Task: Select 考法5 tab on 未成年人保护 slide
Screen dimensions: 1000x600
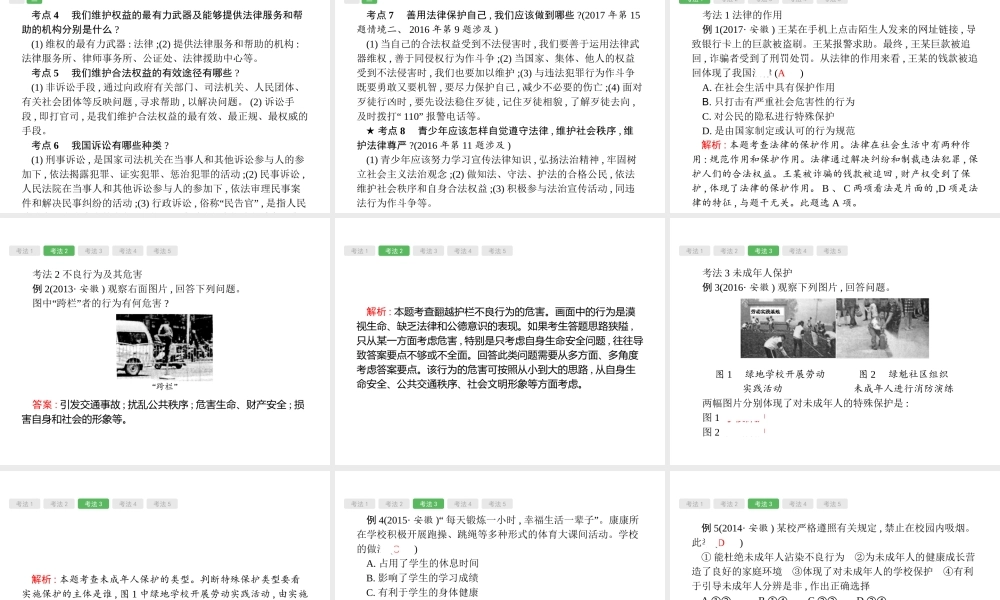Action: (832, 251)
